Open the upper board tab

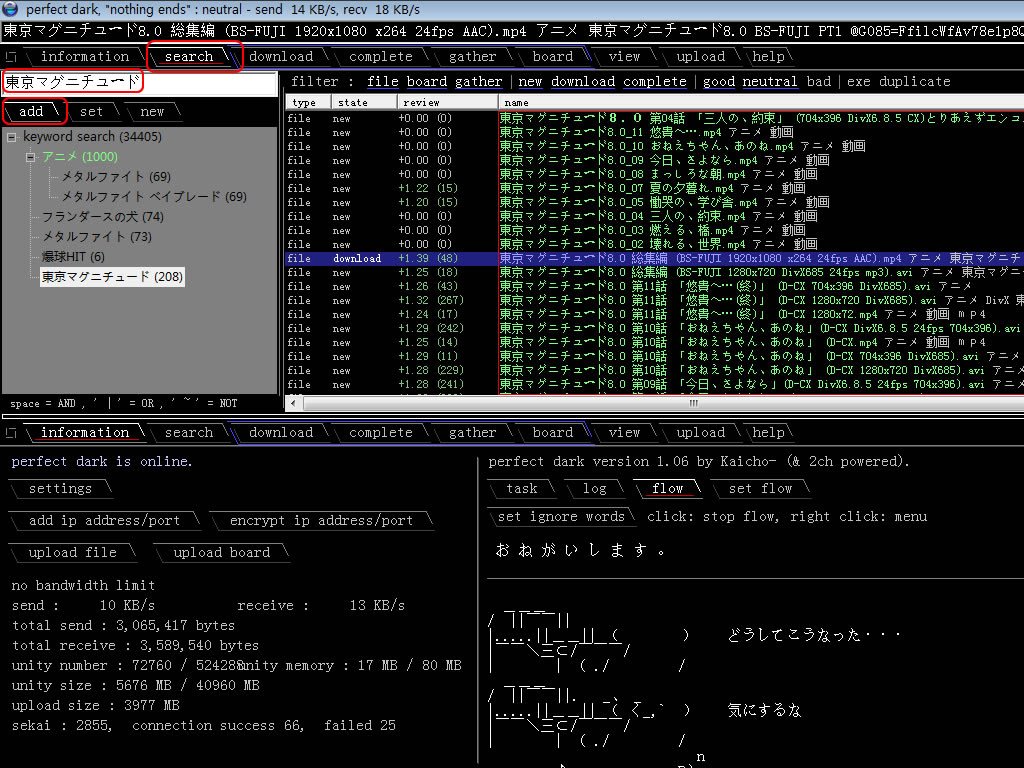point(552,57)
